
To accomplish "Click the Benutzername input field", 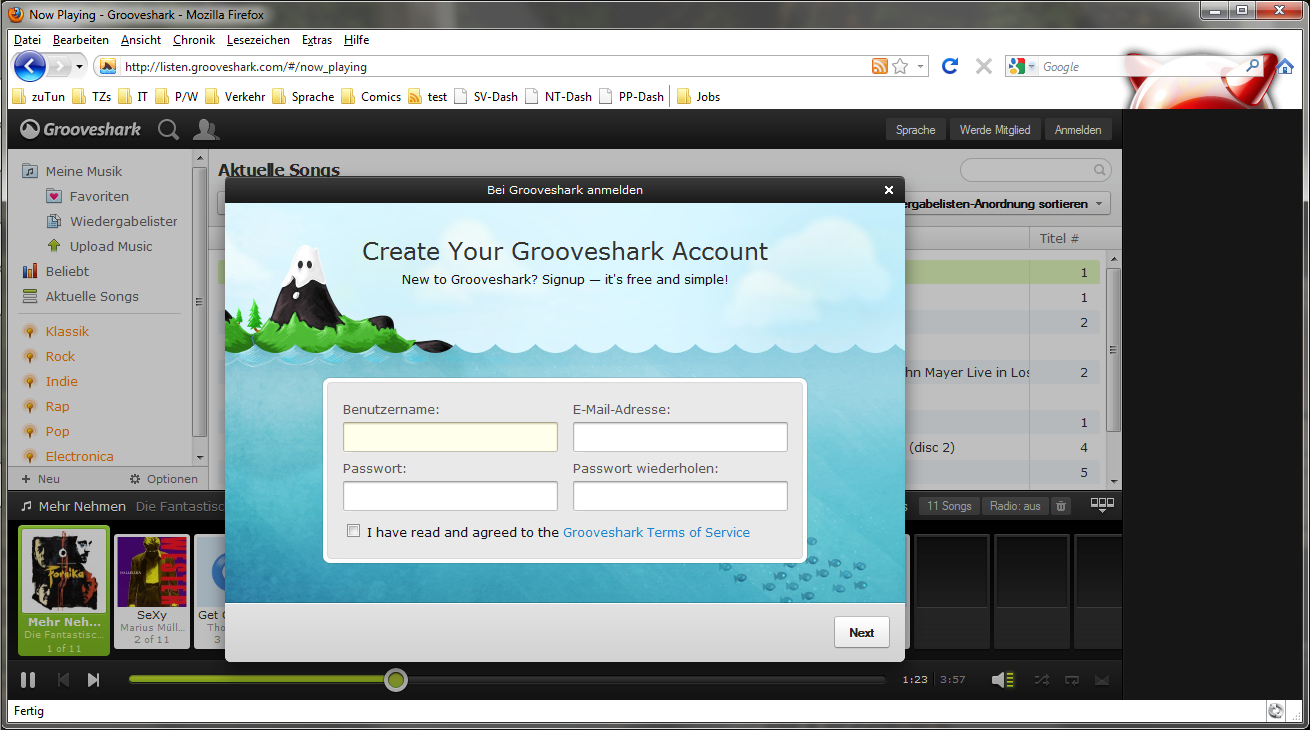I will (450, 436).
